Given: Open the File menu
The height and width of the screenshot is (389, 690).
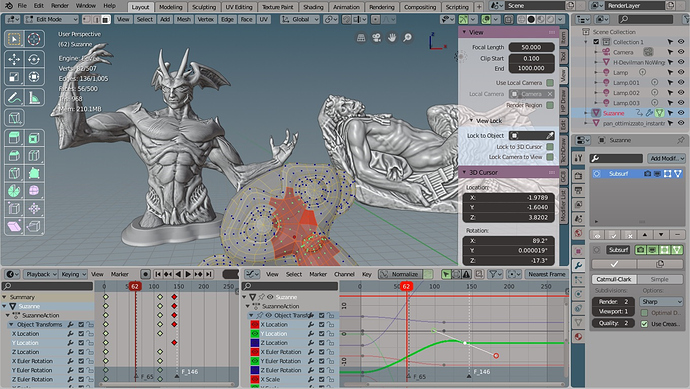Looking at the screenshot, I should coord(22,6).
